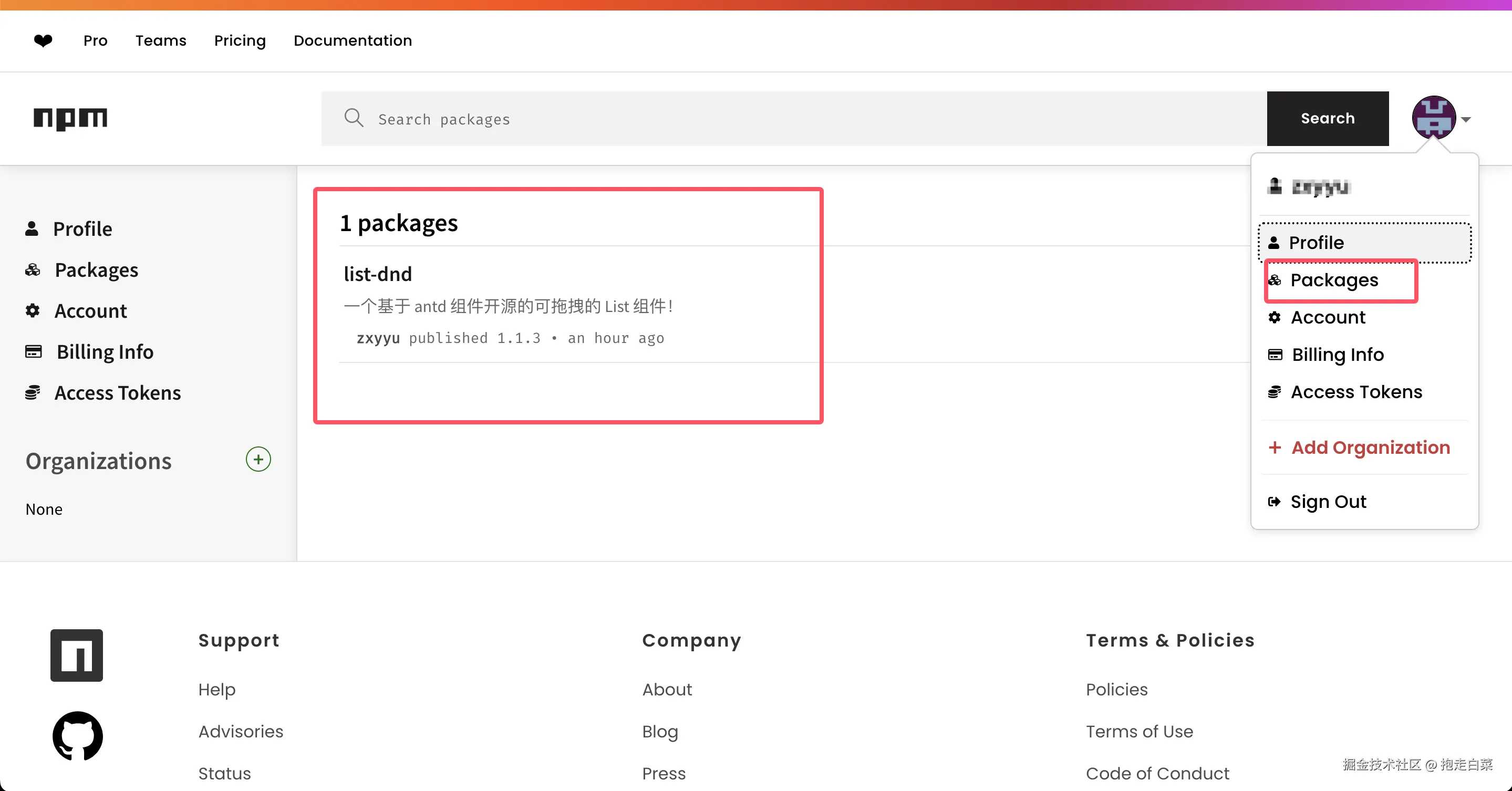Collapse the user menu dropdown arrow

[1466, 120]
